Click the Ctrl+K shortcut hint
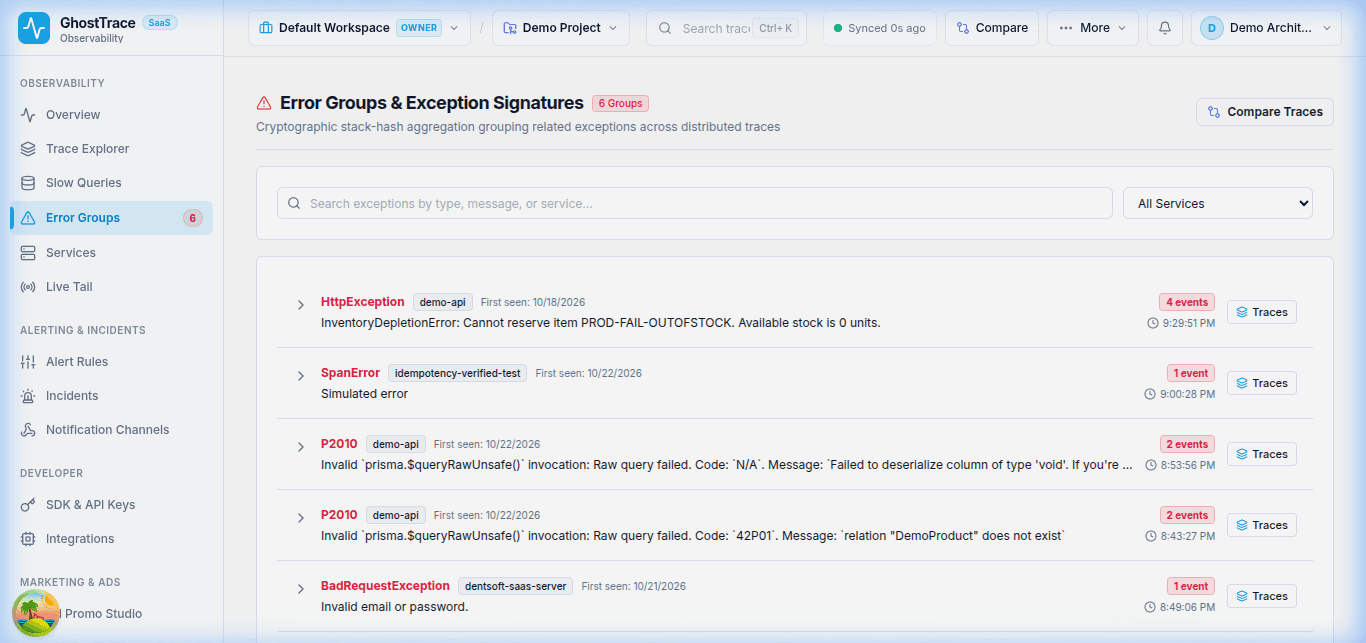 (x=776, y=28)
